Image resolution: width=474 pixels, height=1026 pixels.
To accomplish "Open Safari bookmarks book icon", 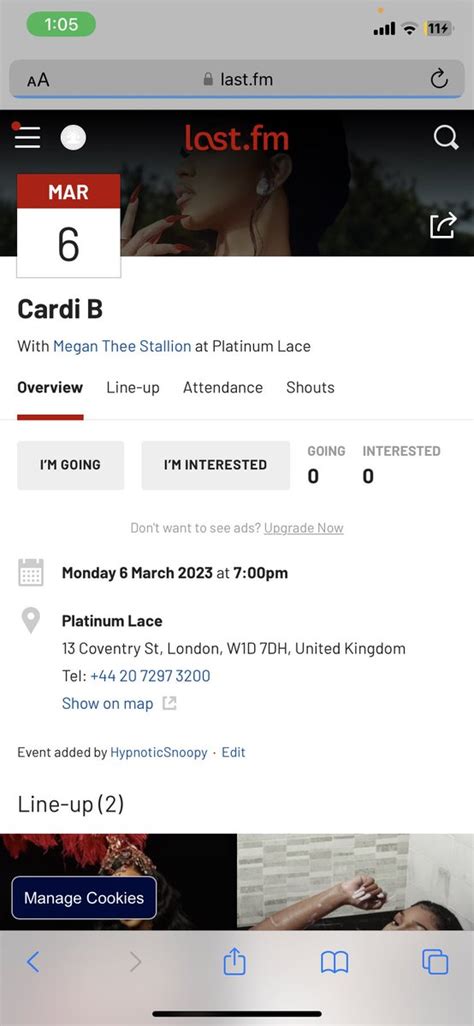I will coord(334,962).
